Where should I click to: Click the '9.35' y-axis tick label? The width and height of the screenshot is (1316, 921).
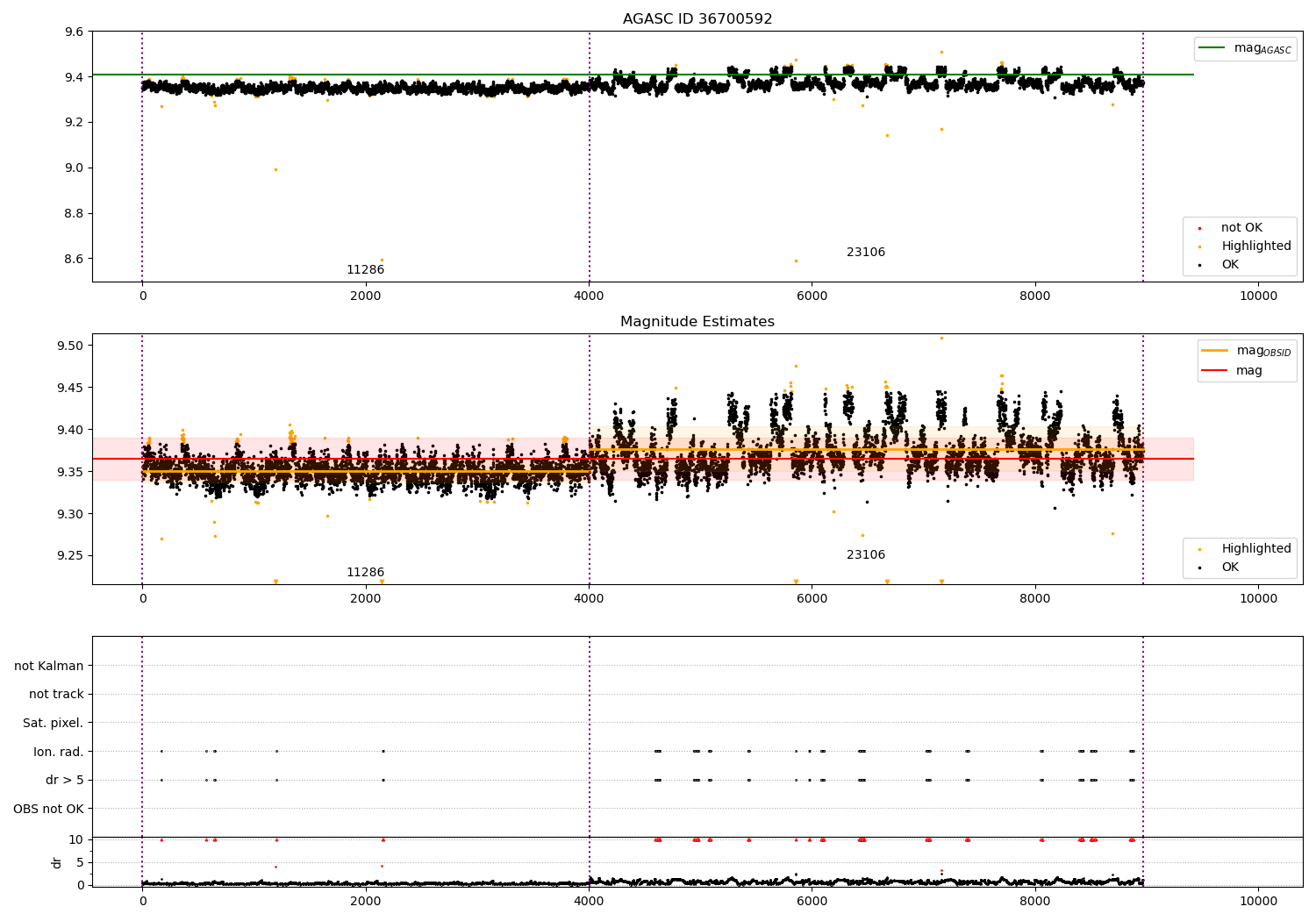[x=70, y=472]
